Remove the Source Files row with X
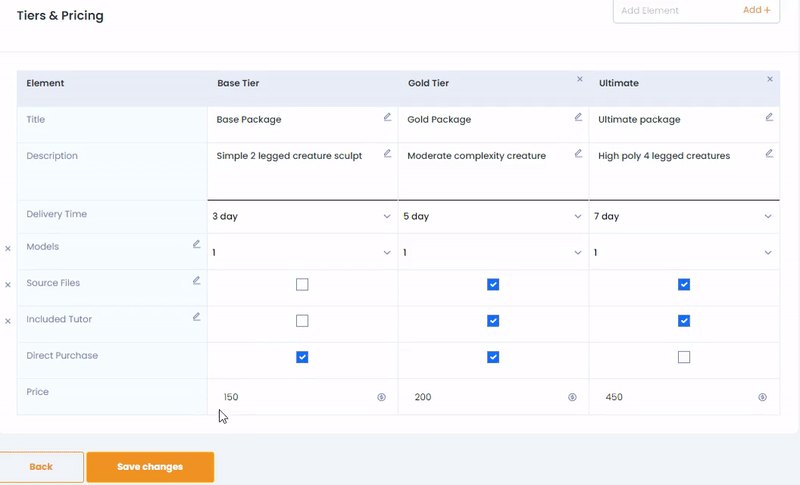 8,285
